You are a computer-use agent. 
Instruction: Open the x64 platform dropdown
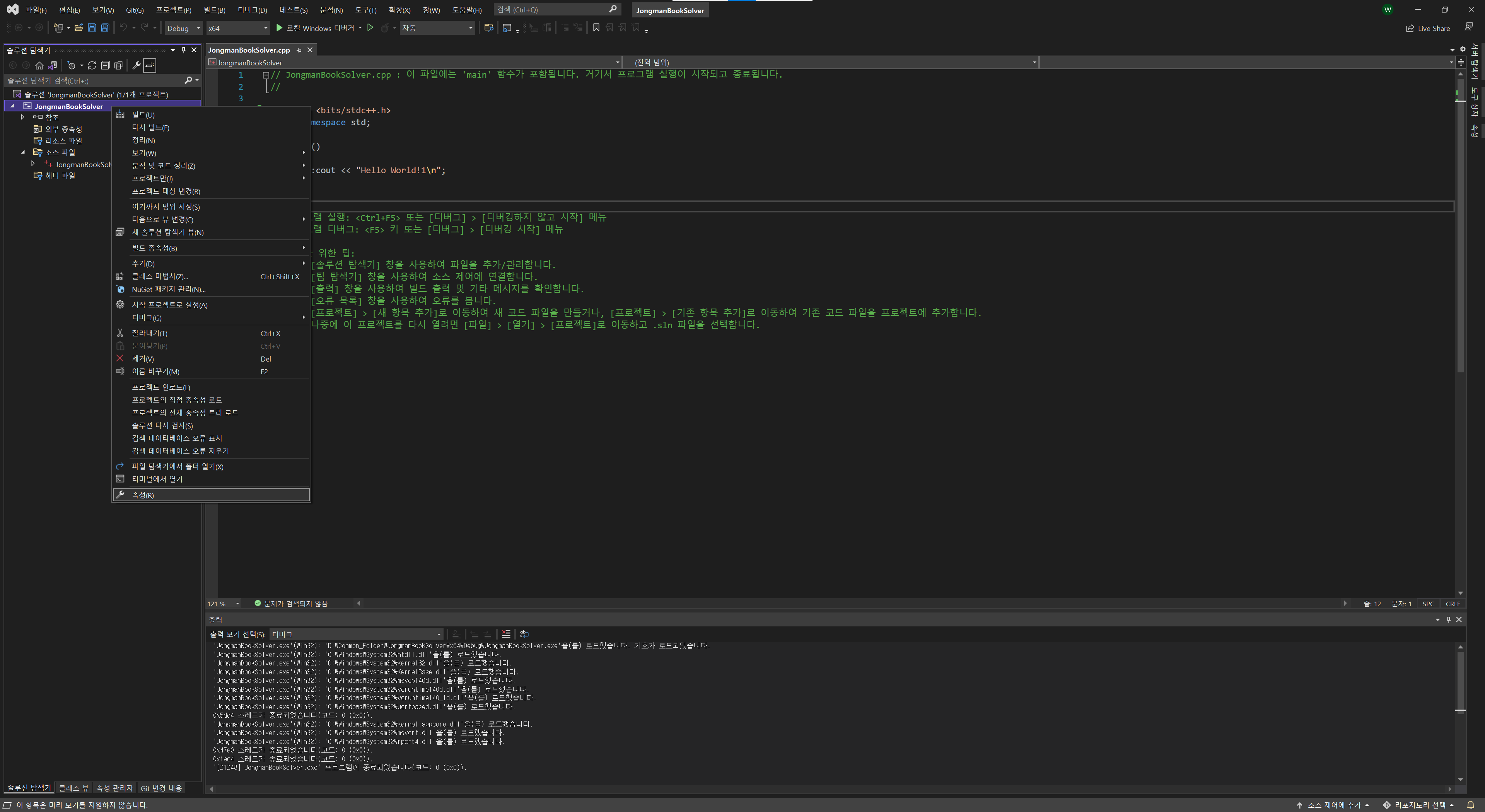click(x=237, y=28)
